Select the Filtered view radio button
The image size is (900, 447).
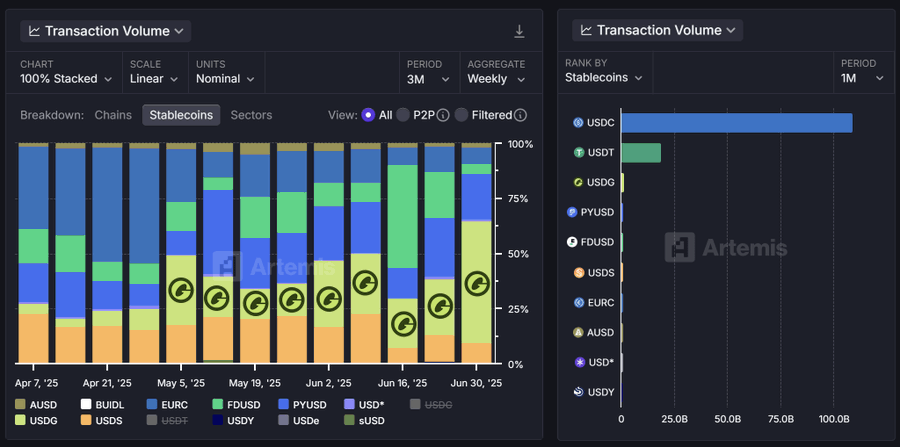pos(461,115)
